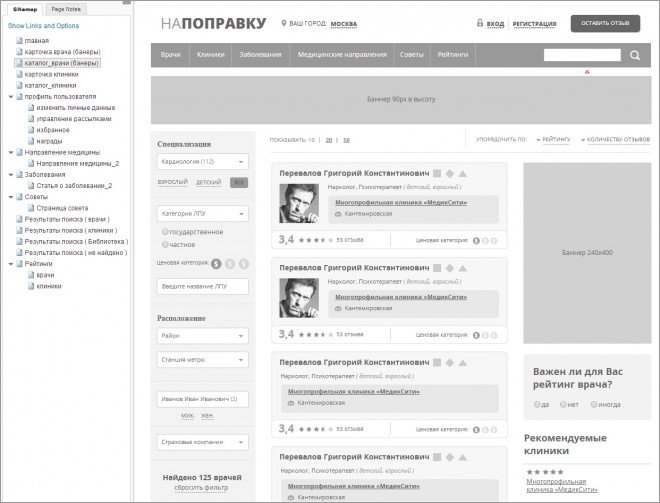
Task: Toggle the ВСЕ age filter button
Action: pos(239,183)
